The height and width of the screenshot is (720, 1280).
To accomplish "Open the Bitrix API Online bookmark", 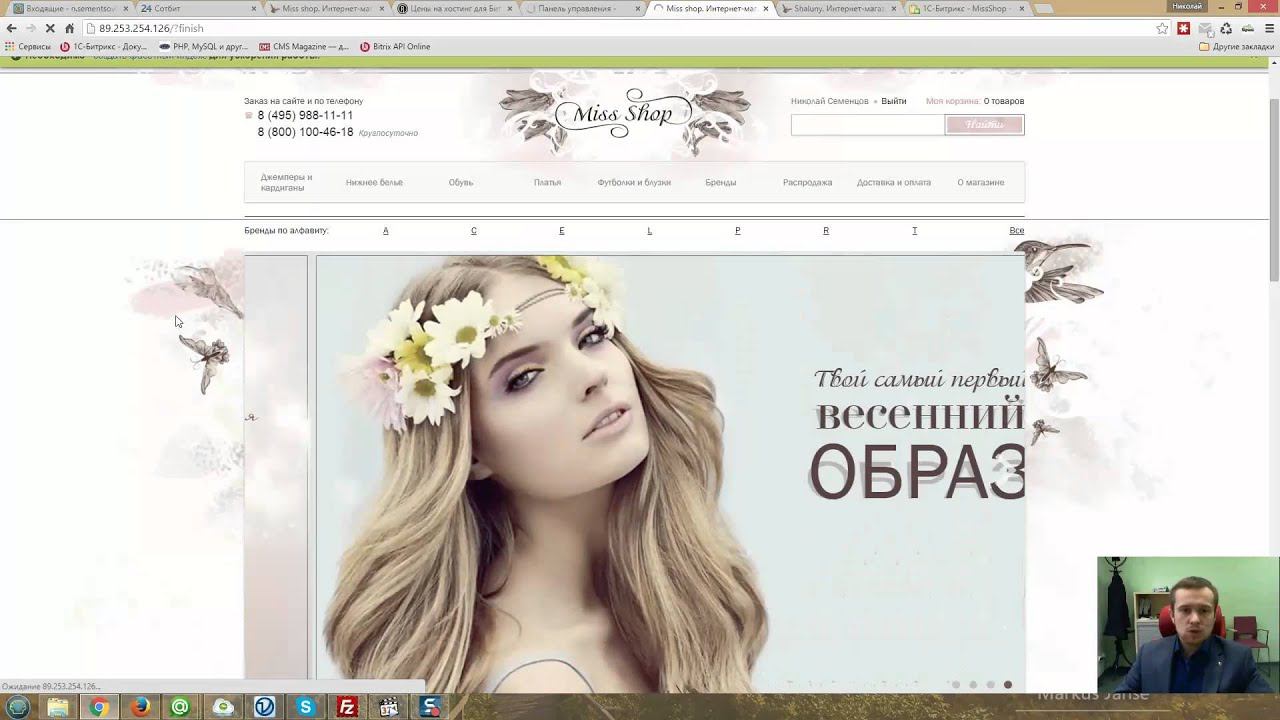I will pyautogui.click(x=395, y=47).
